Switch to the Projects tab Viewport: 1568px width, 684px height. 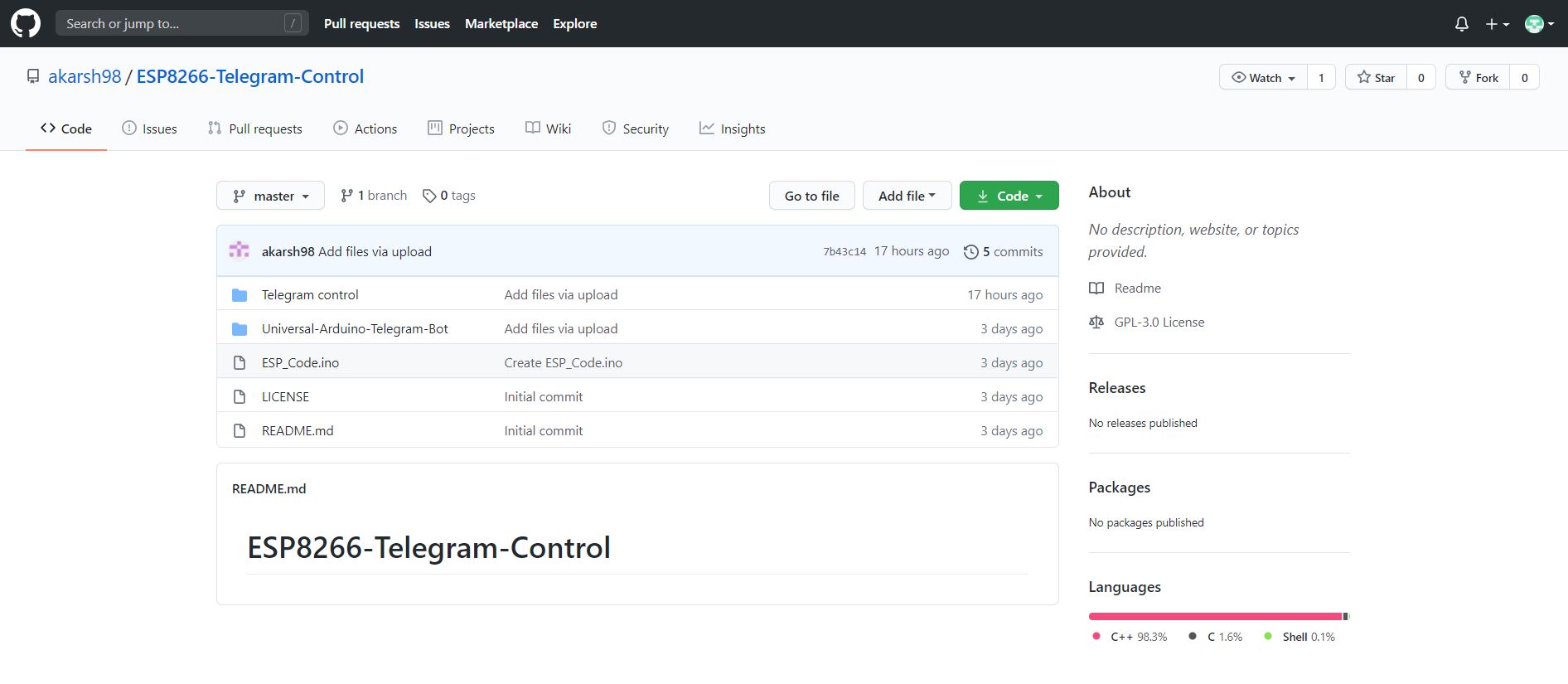point(461,129)
